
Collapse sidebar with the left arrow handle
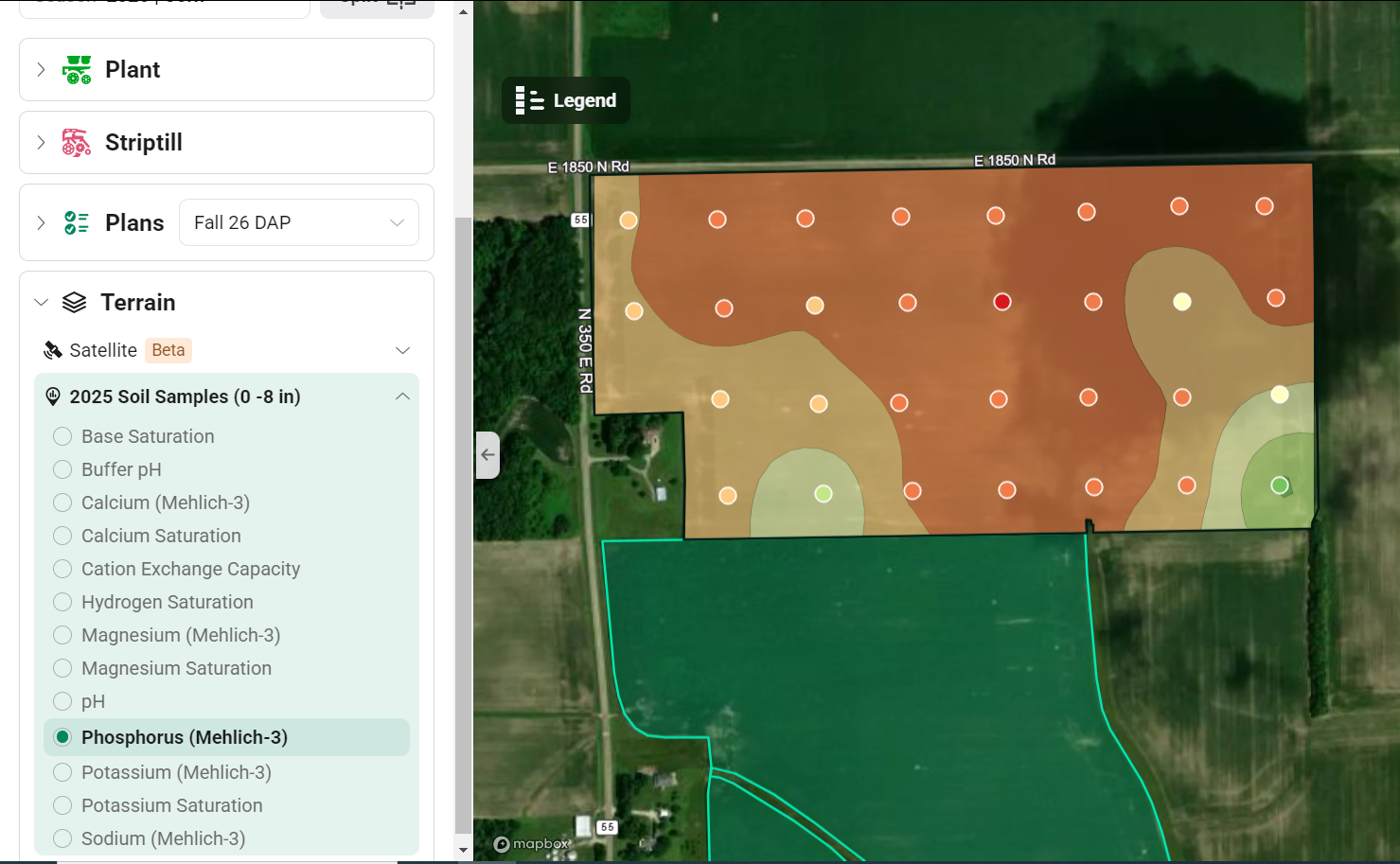click(487, 454)
